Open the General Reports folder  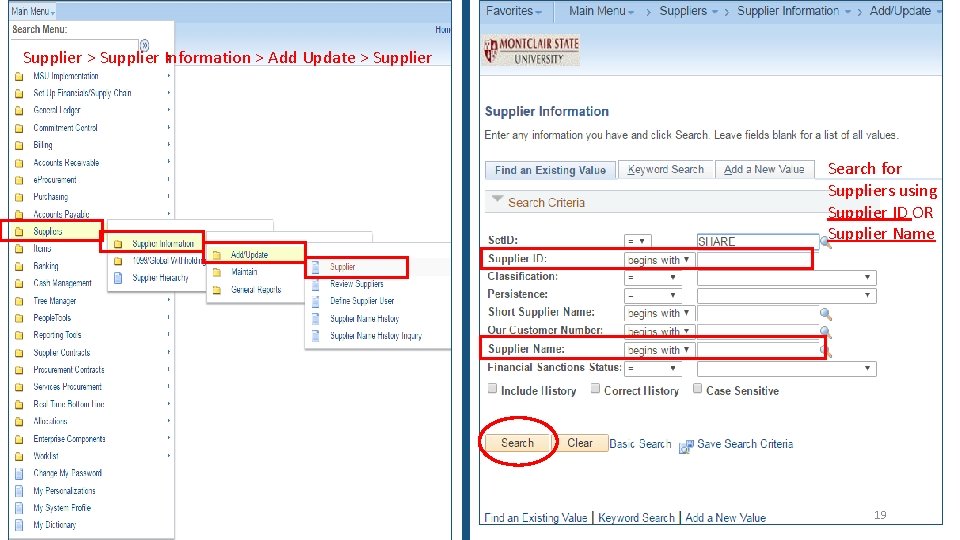(256, 290)
